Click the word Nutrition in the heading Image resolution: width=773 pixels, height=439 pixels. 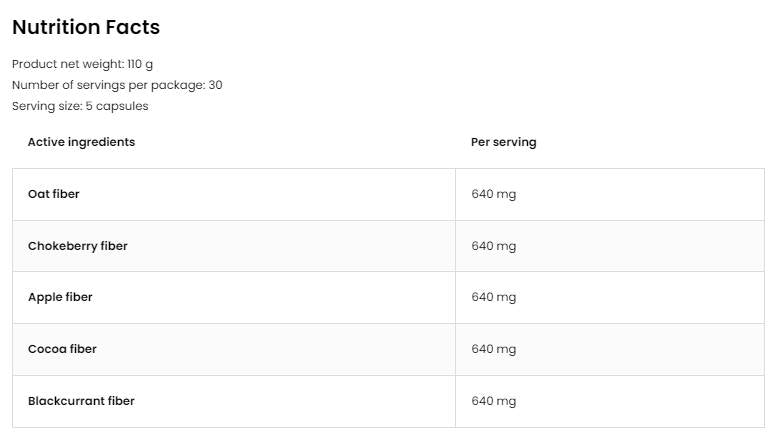(57, 28)
